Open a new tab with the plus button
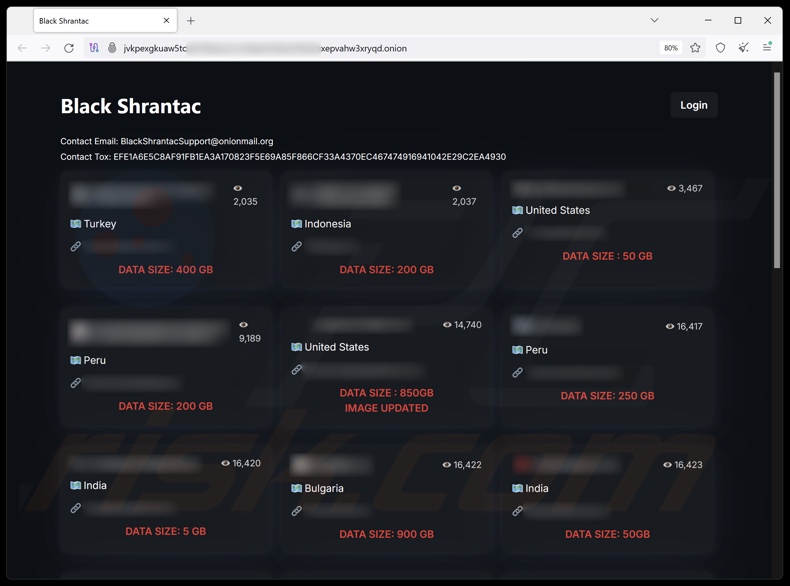This screenshot has height=586, width=790. 190,21
